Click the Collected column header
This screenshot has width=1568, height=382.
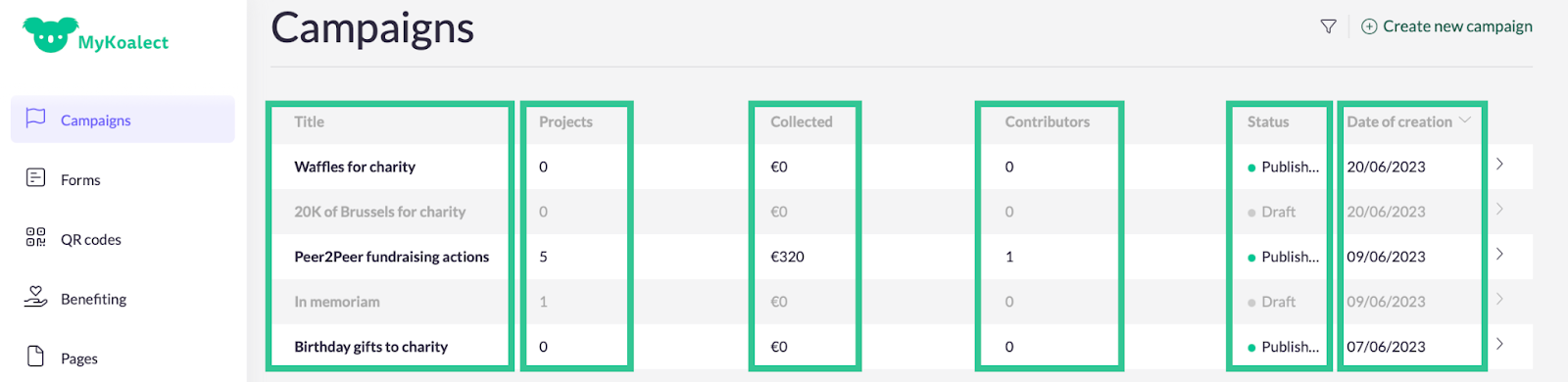[x=802, y=121]
